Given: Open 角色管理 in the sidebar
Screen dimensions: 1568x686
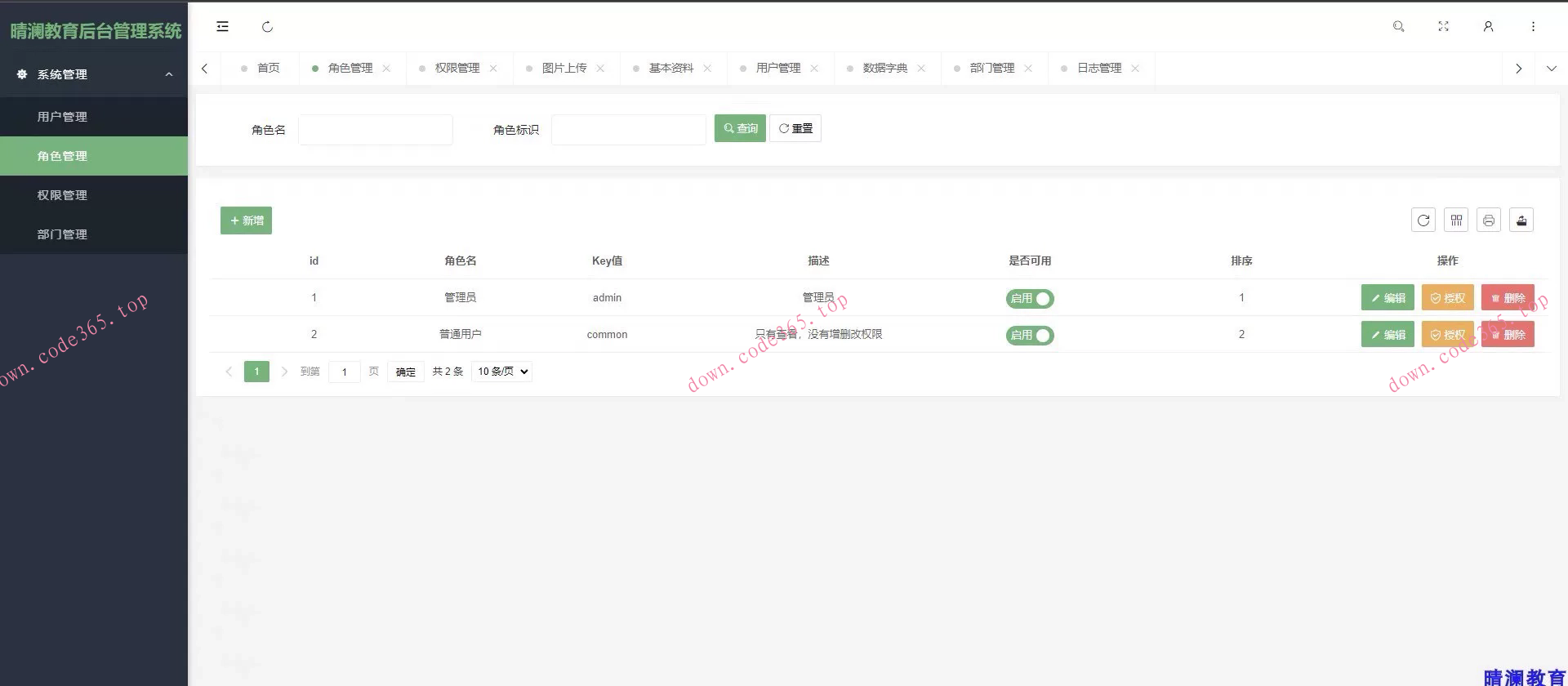Looking at the screenshot, I should coord(94,156).
